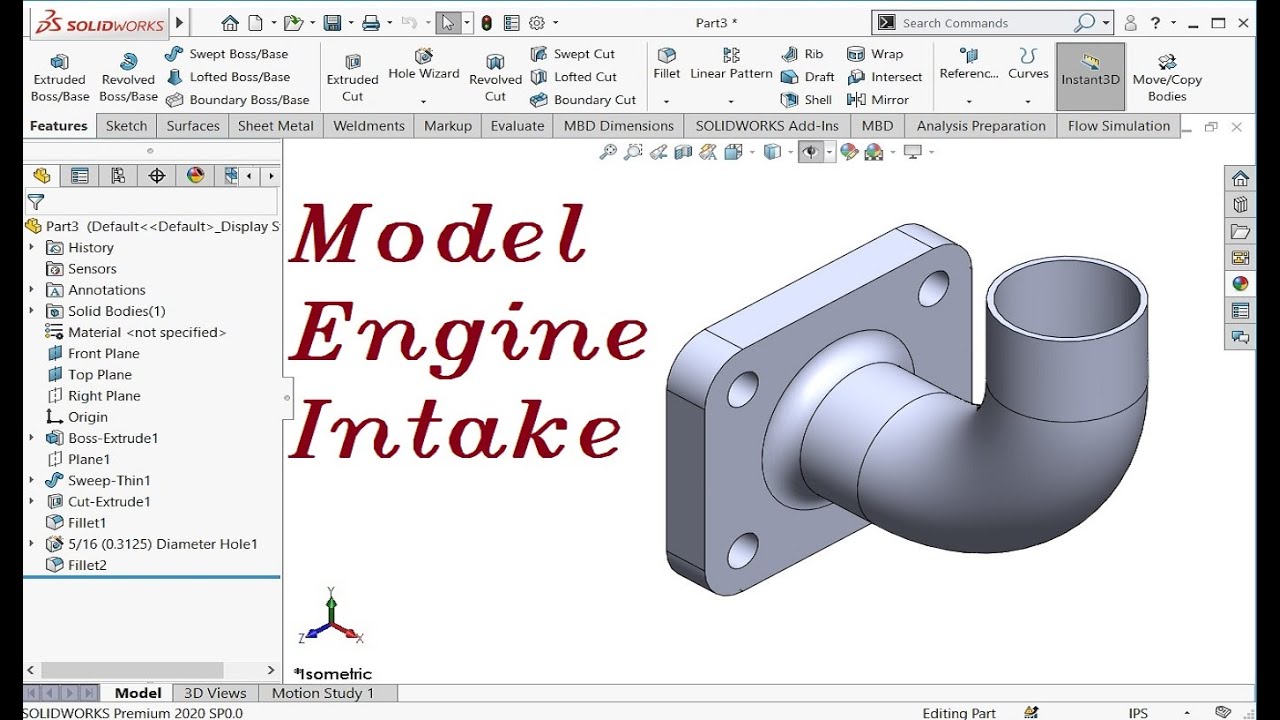Activate the Intersect feature
1280x720 pixels.
(x=885, y=77)
